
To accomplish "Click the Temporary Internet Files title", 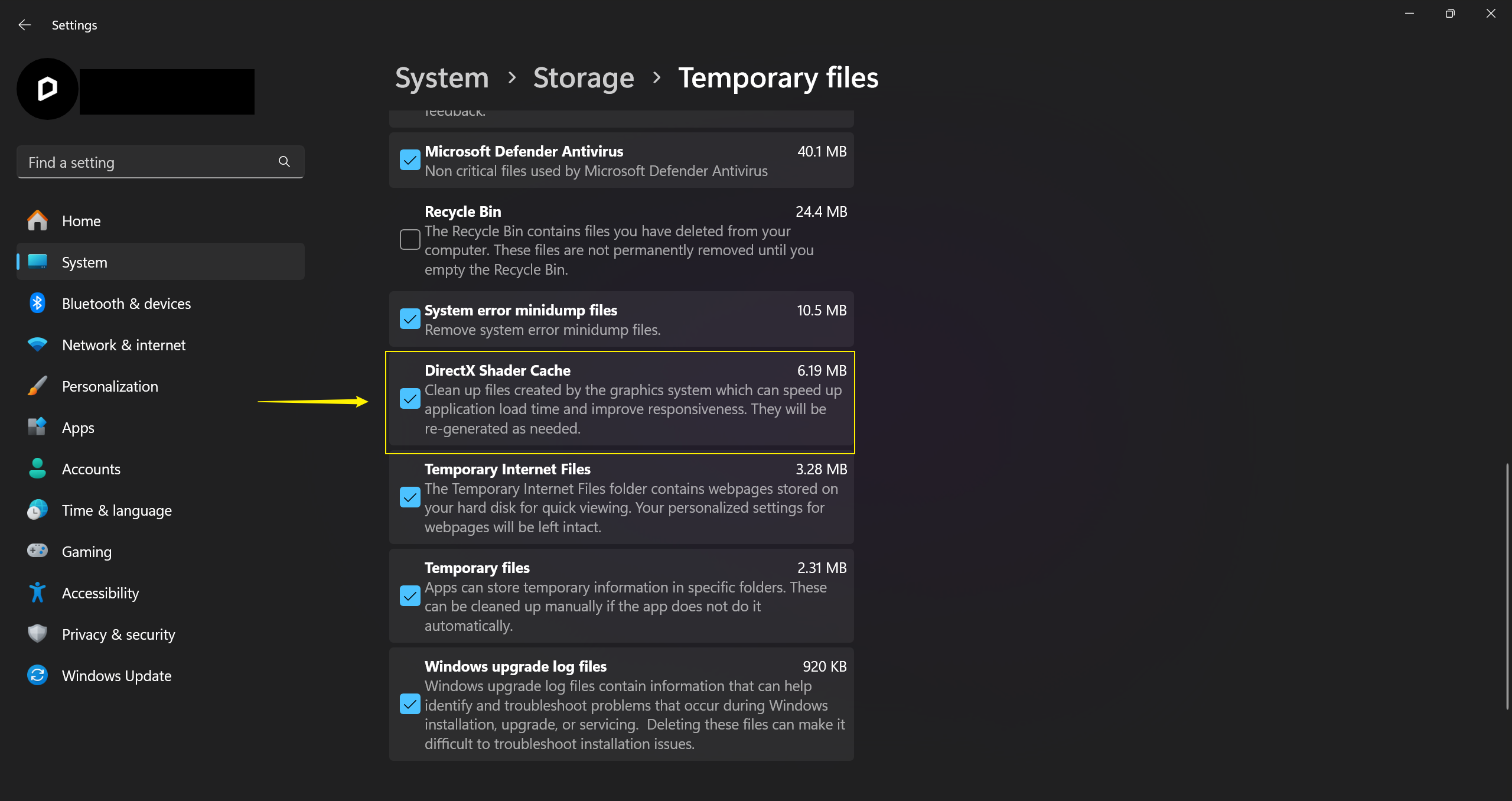I will pyautogui.click(x=507, y=469).
